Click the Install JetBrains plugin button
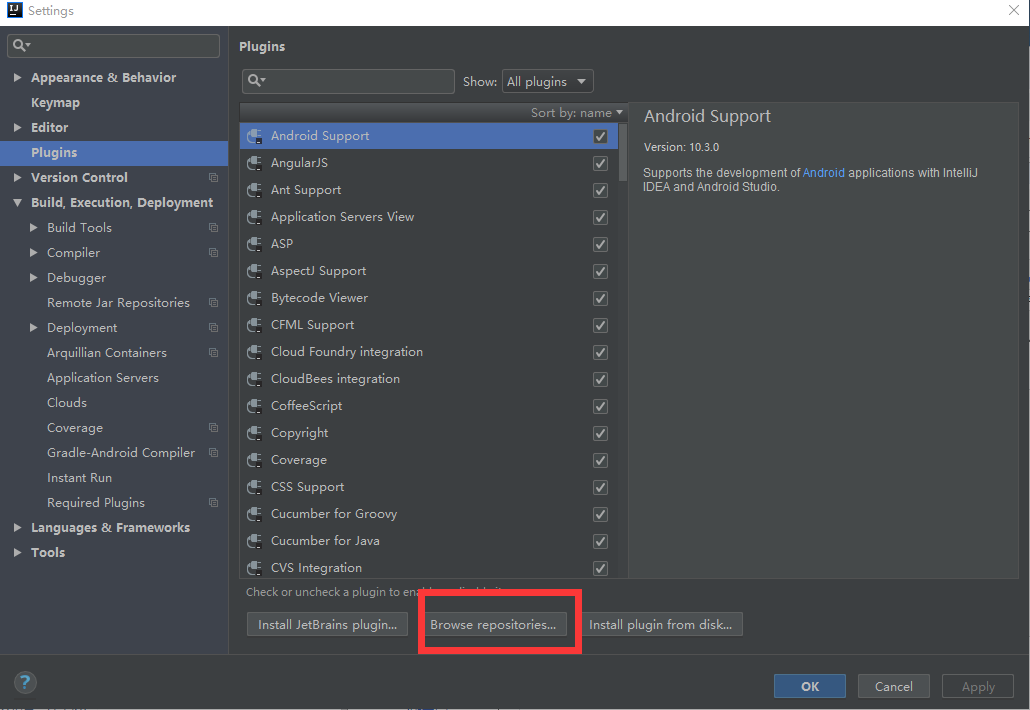 point(327,625)
